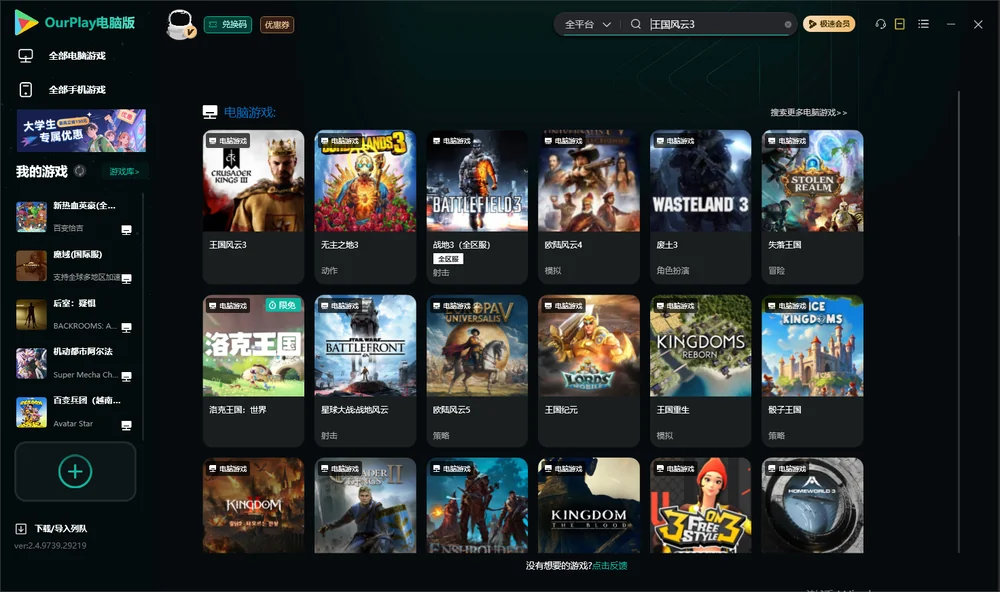This screenshot has height=592, width=1000.
Task: Open the OurPlay logo home icon
Action: pos(26,22)
